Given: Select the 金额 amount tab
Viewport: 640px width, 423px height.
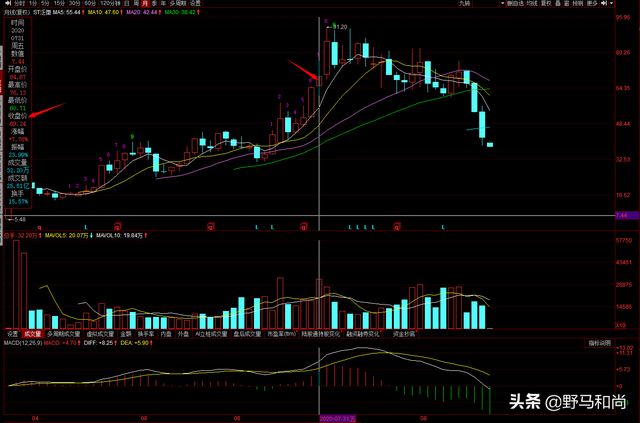Looking at the screenshot, I should tap(126, 334).
